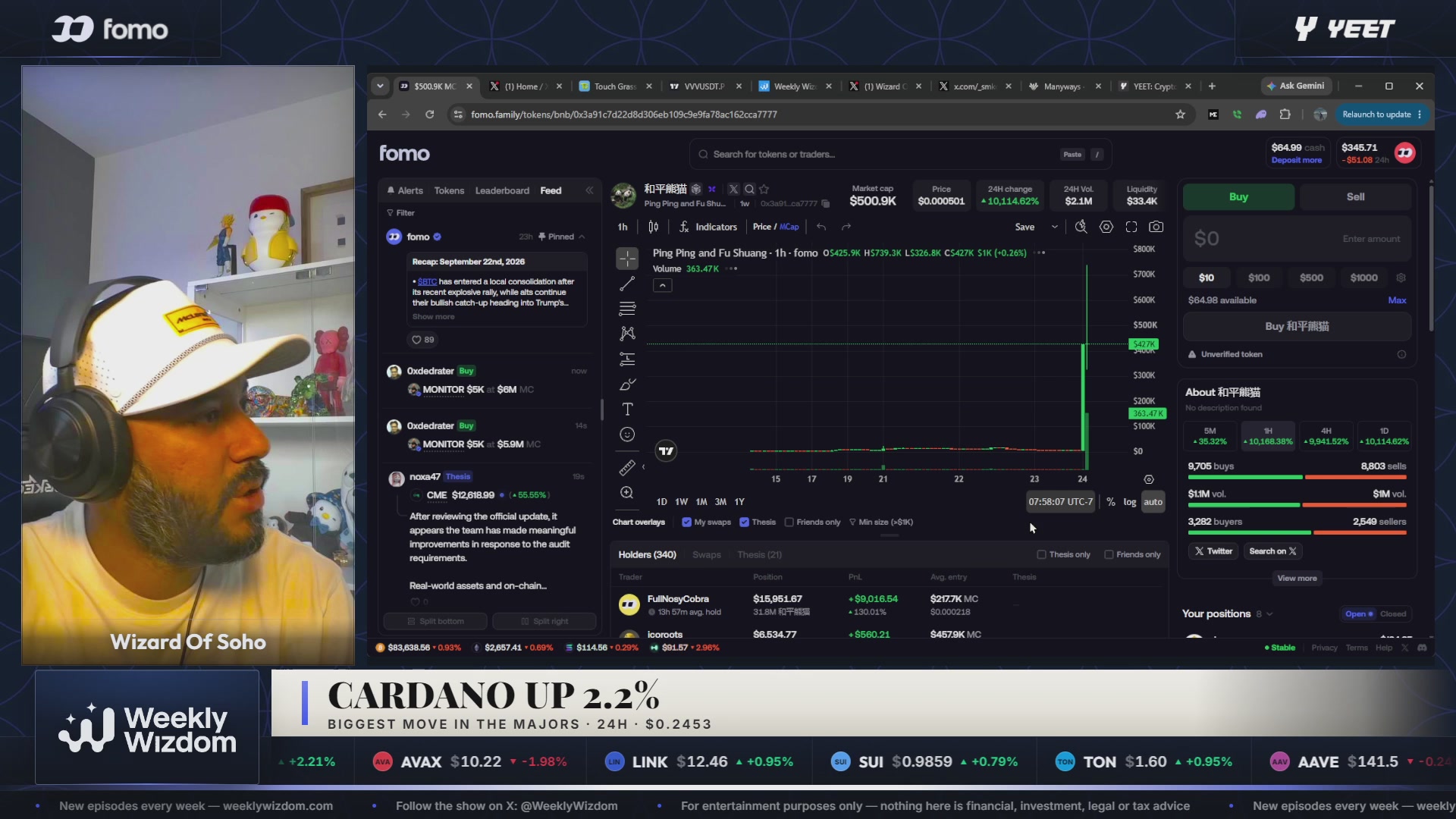
Task: Open quick-buy amount settings gear
Action: 1401,278
